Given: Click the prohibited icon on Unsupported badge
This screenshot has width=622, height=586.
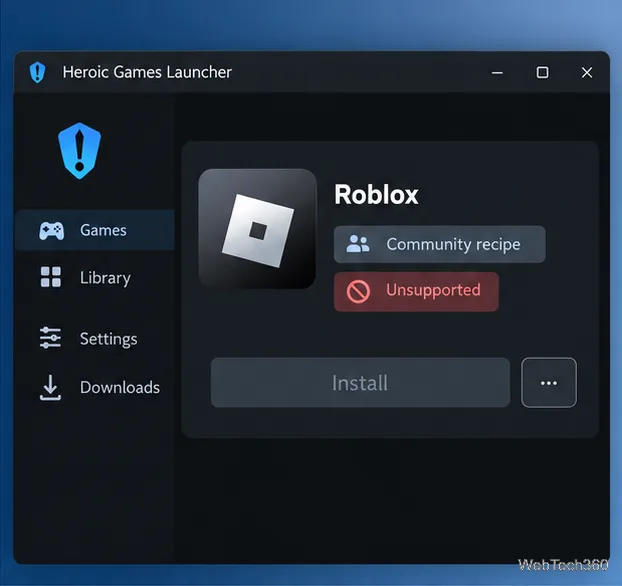Looking at the screenshot, I should (x=358, y=292).
